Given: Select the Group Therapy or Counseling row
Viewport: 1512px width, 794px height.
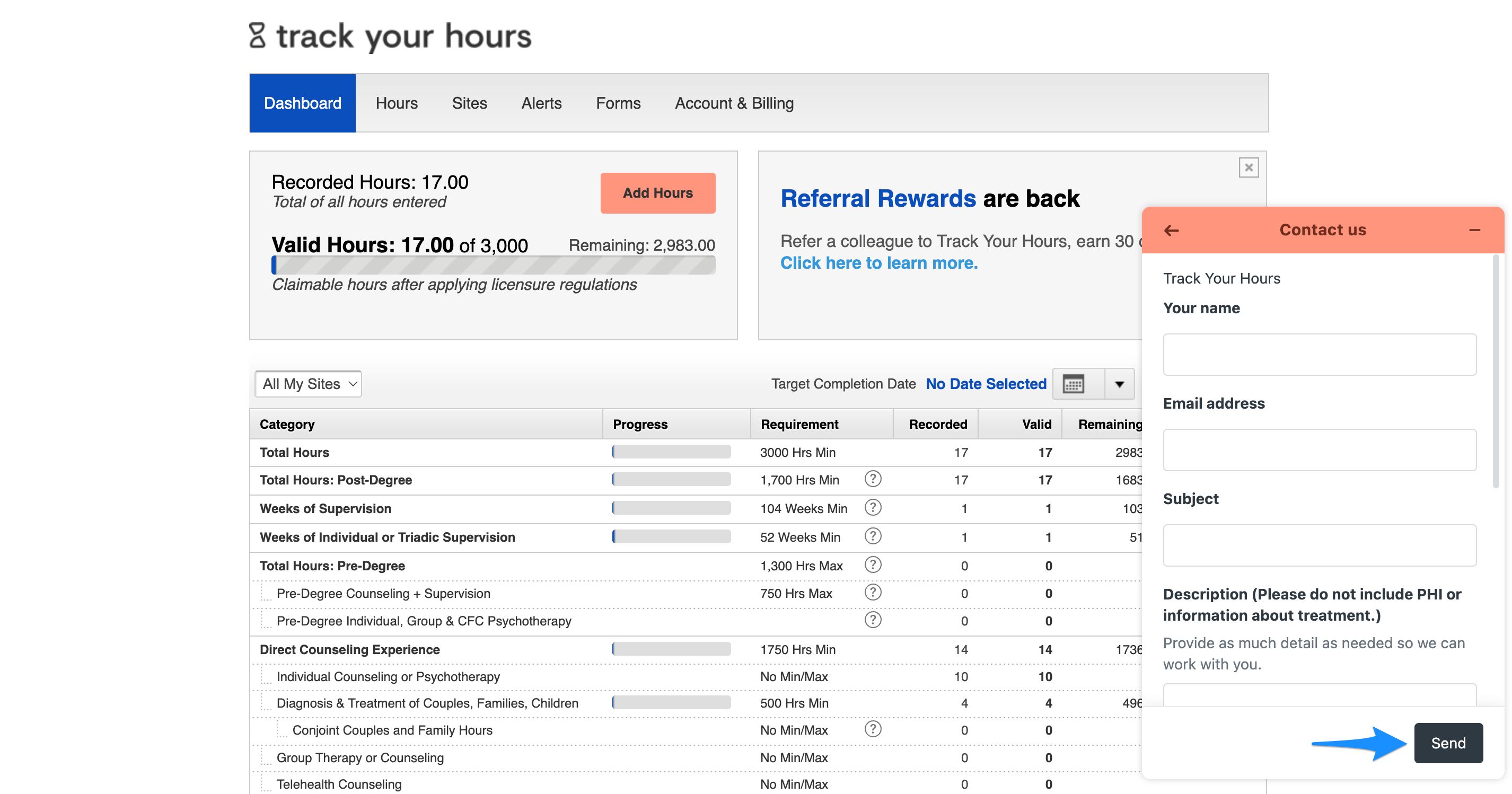Looking at the screenshot, I should coord(360,757).
